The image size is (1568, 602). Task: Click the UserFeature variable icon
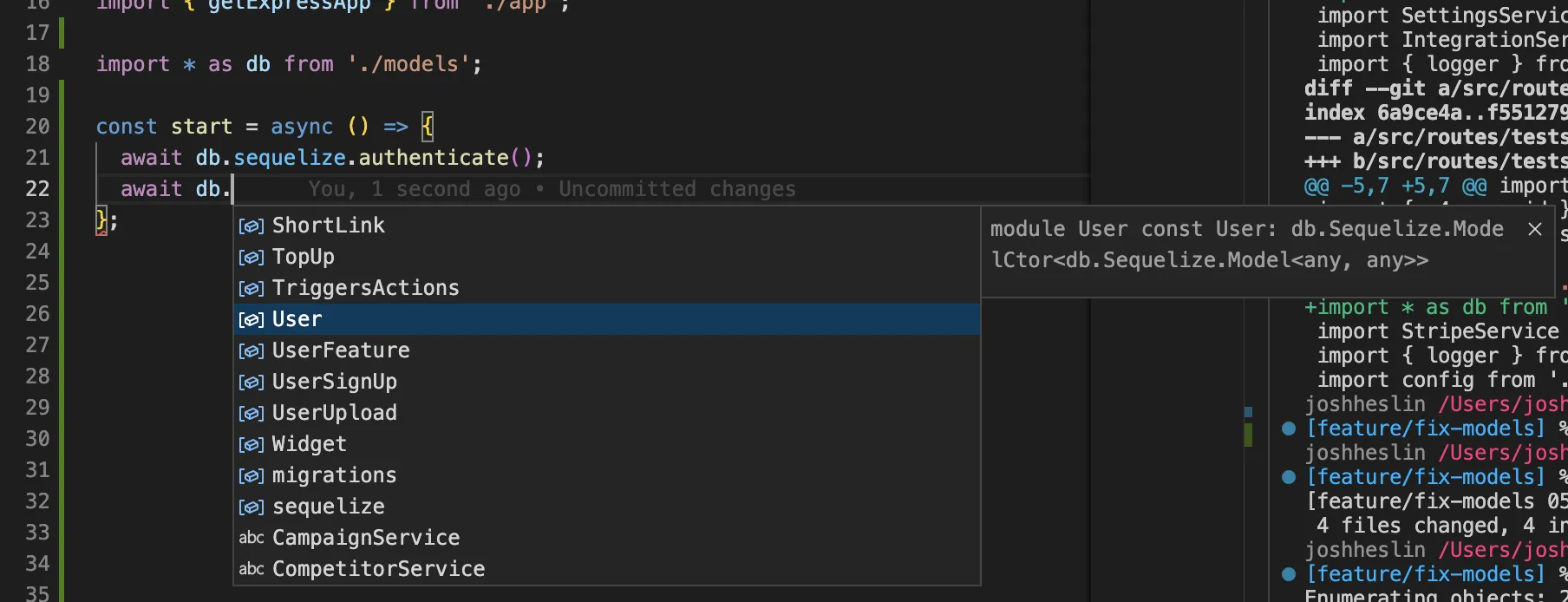tap(252, 351)
